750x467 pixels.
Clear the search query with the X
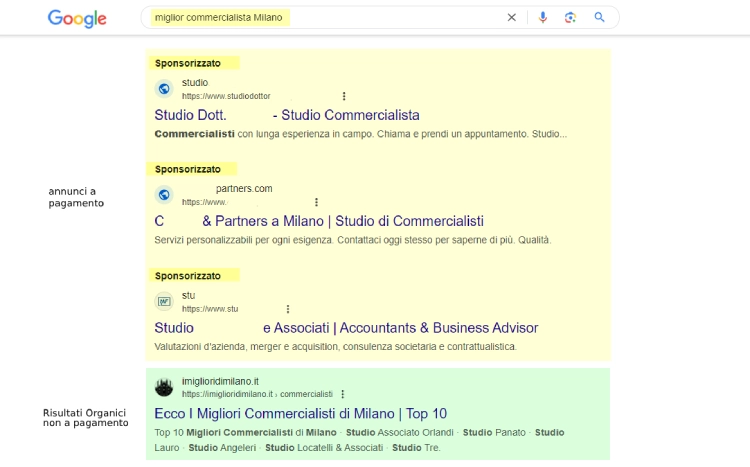[512, 17]
